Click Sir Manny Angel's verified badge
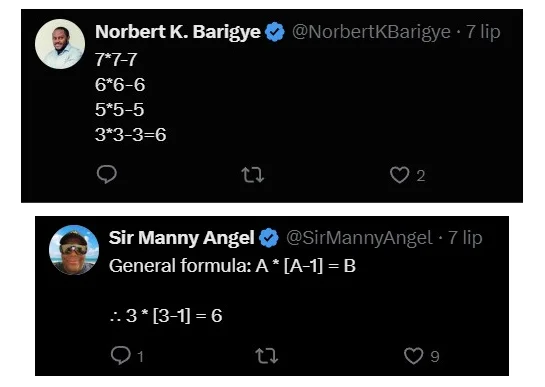 [x=269, y=238]
